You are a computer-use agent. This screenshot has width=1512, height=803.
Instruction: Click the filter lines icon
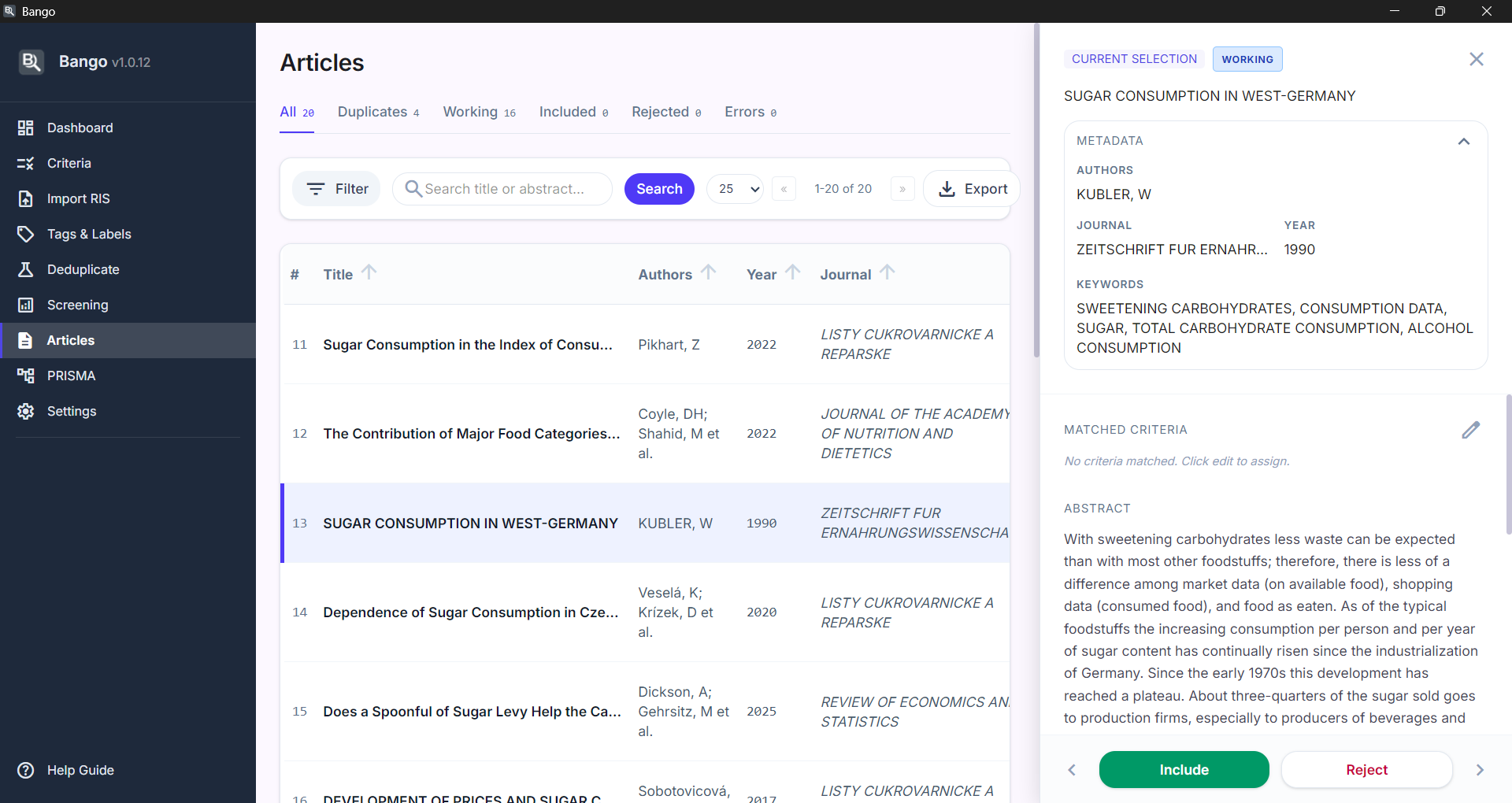[316, 189]
